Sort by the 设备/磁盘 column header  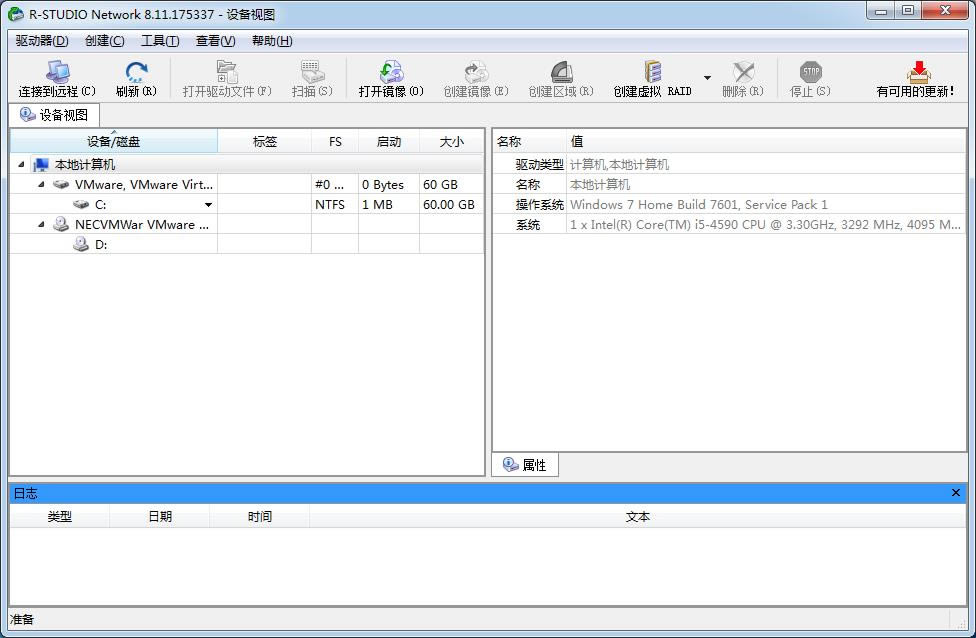[114, 141]
